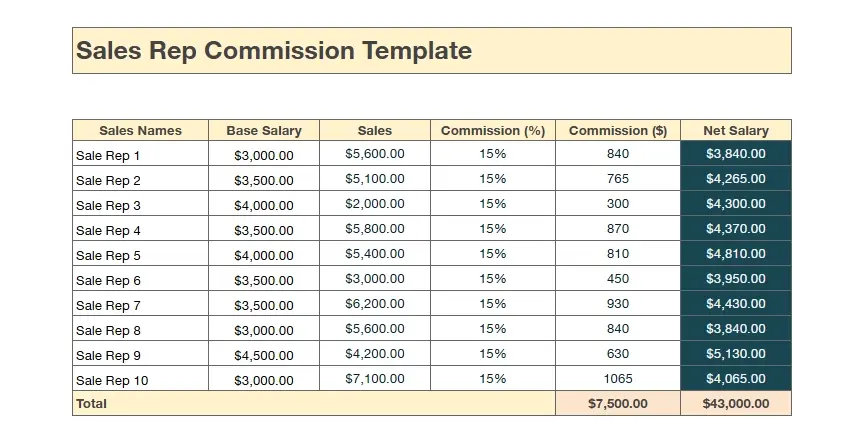Screen dimensions: 866x434
Task: Click Sale Rep 5 net salary $4,810.00
Action: [735, 254]
